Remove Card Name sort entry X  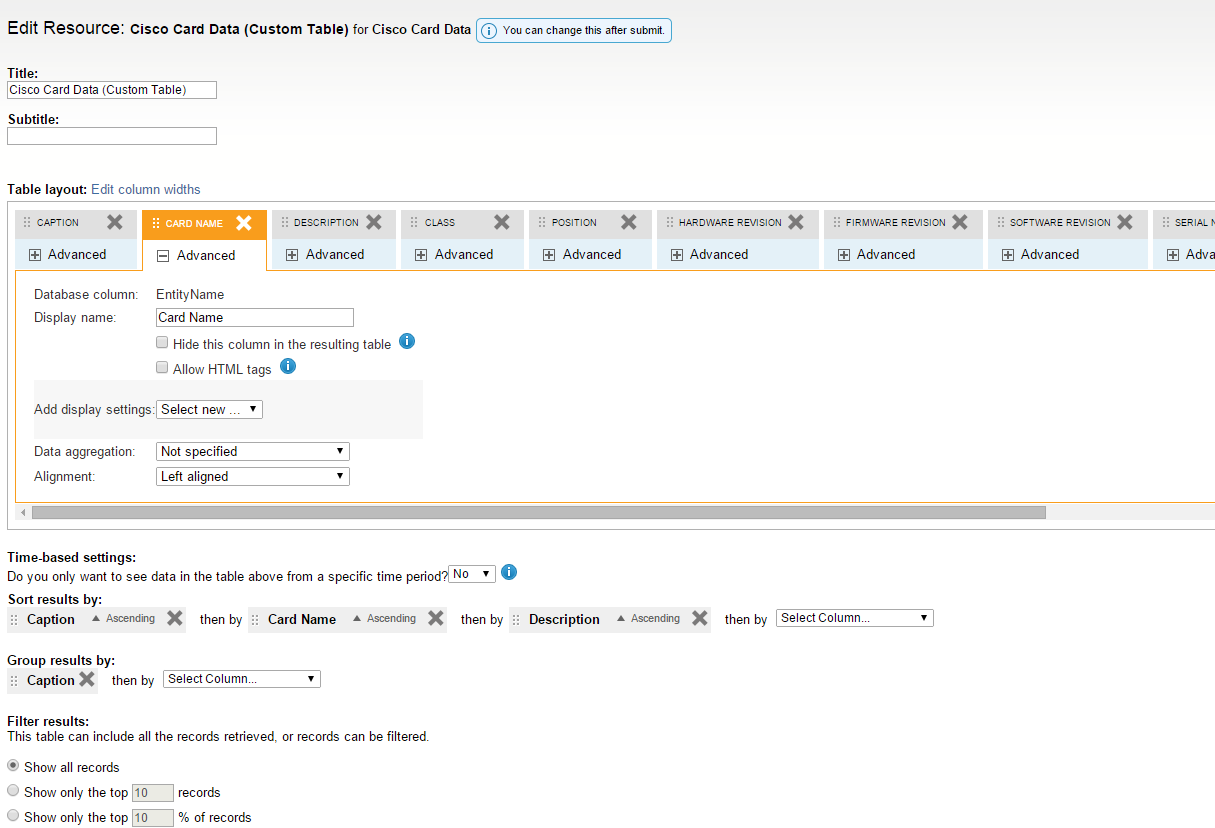coord(436,618)
